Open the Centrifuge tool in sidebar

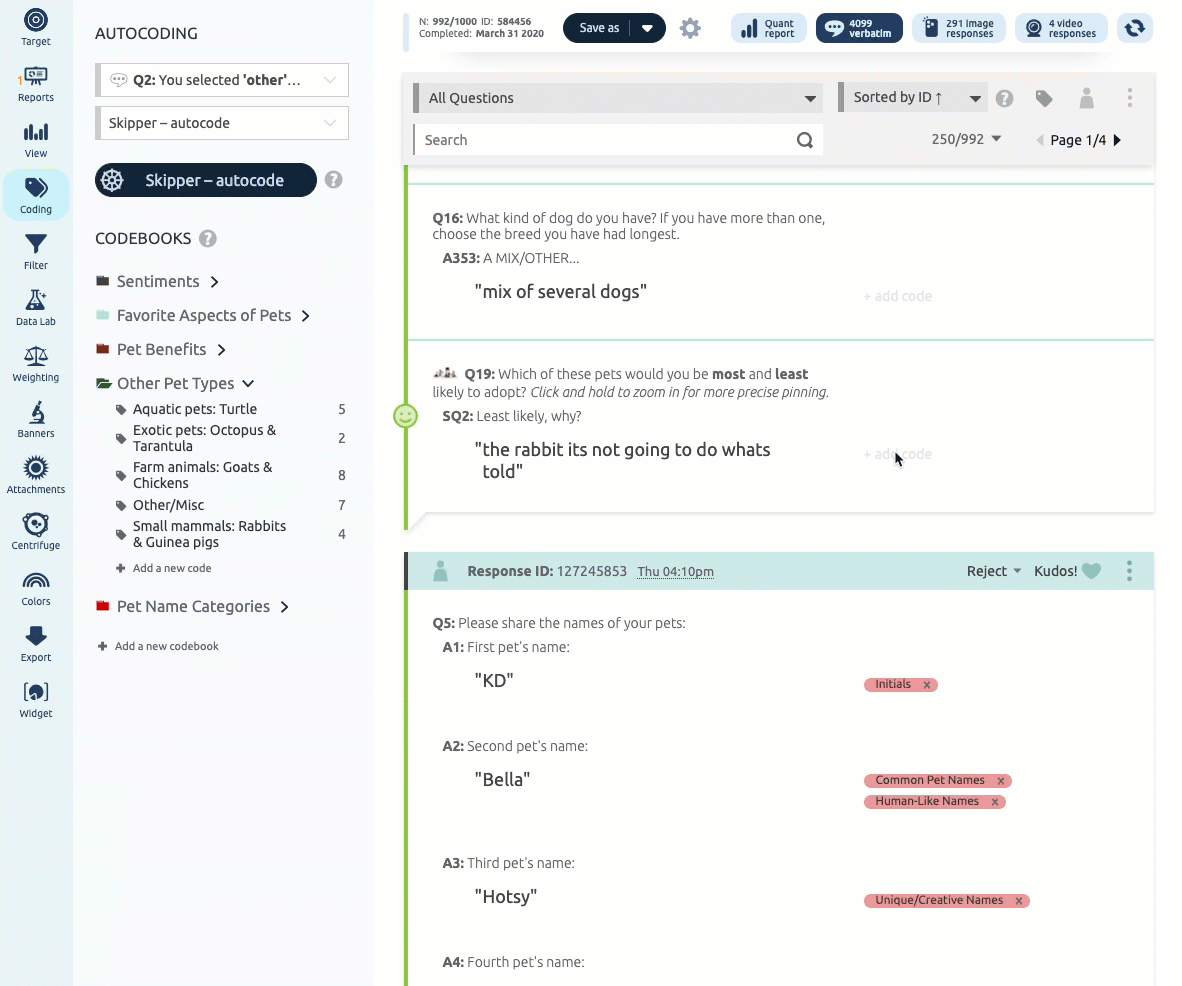coord(35,531)
